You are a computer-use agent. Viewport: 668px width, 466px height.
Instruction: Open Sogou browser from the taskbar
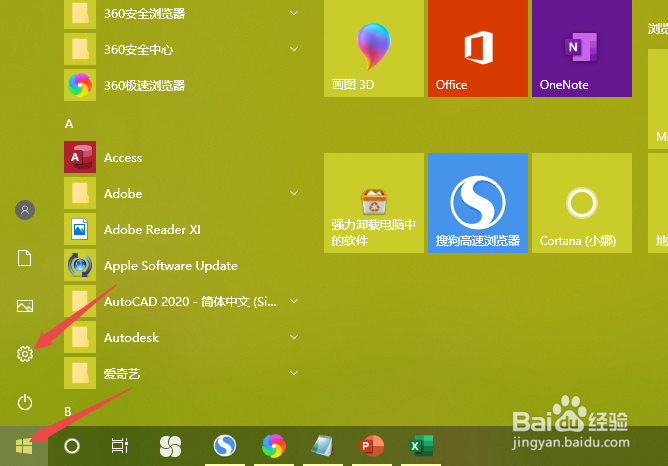[225, 446]
